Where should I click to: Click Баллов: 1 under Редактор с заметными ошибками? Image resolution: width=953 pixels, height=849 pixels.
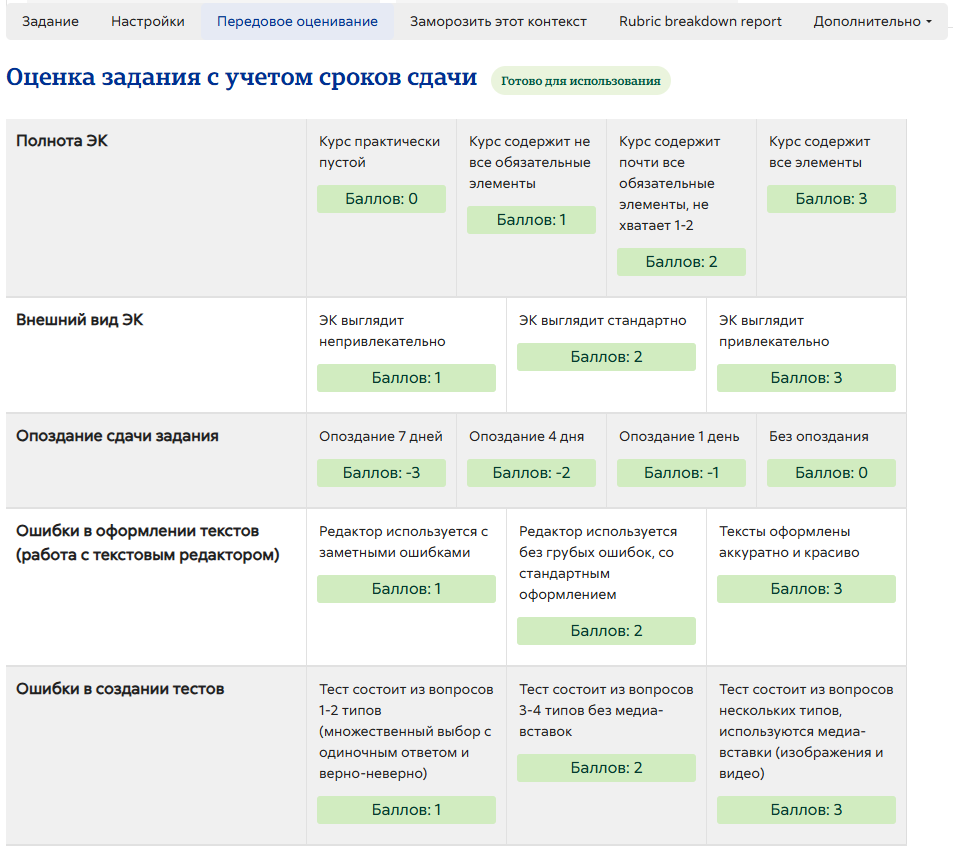click(x=406, y=589)
